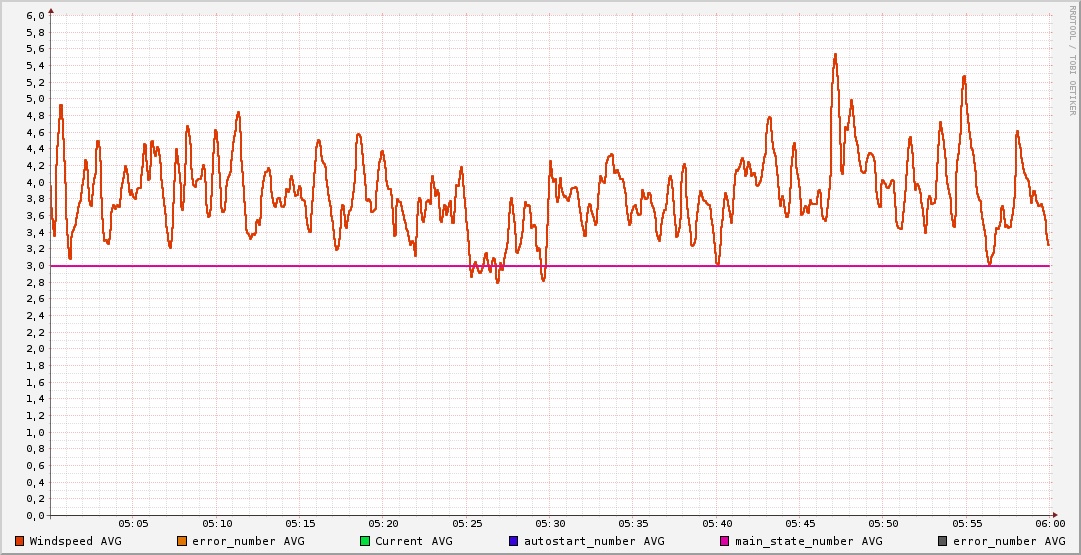This screenshot has width=1081, height=555.
Task: Select the main_state_number AVG legend text
Action: (x=809, y=541)
